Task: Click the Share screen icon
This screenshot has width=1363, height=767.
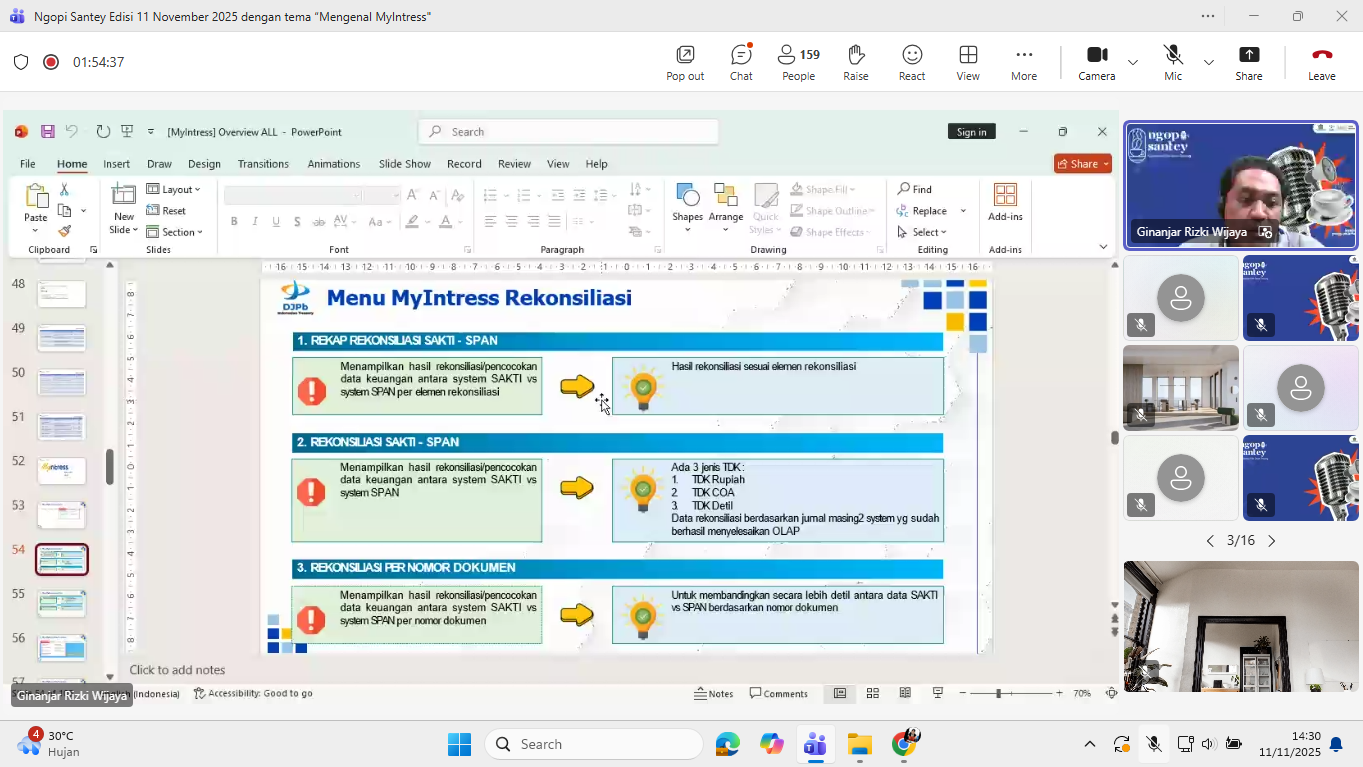Action: (x=1248, y=62)
